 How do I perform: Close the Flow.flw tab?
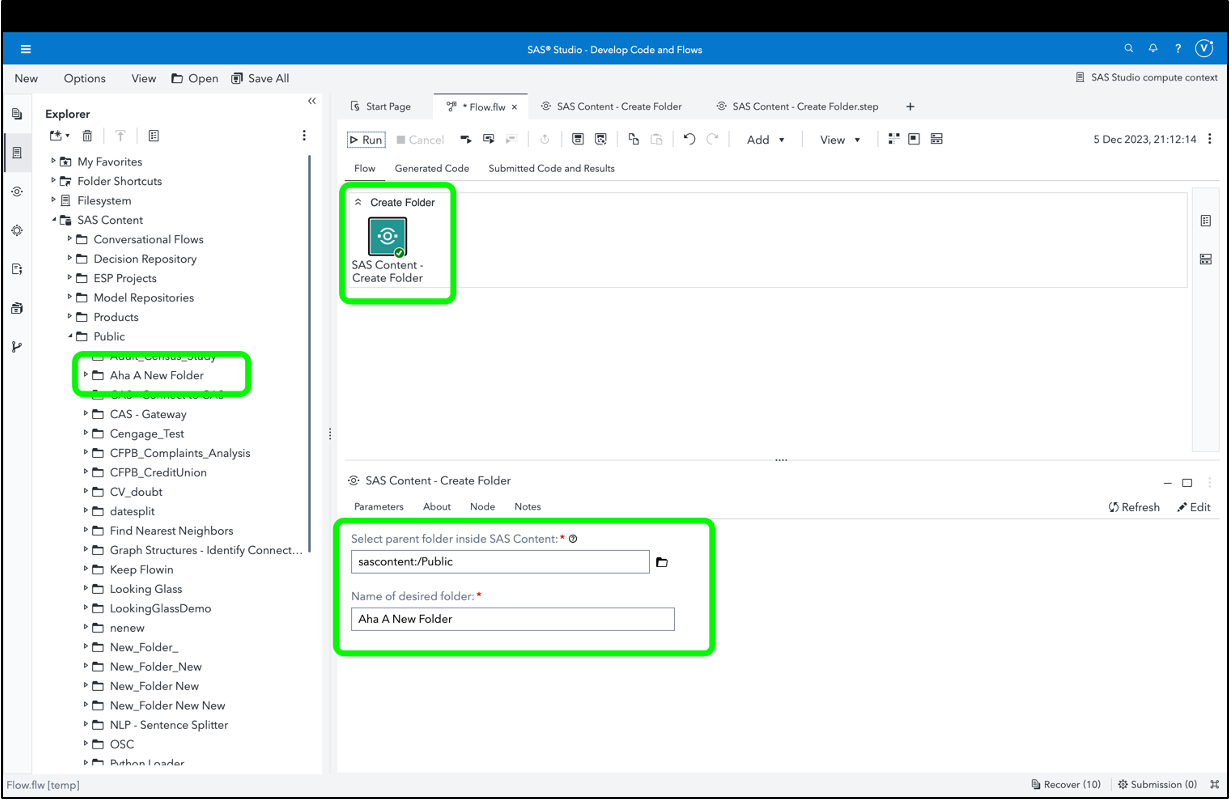pyautogui.click(x=515, y=107)
